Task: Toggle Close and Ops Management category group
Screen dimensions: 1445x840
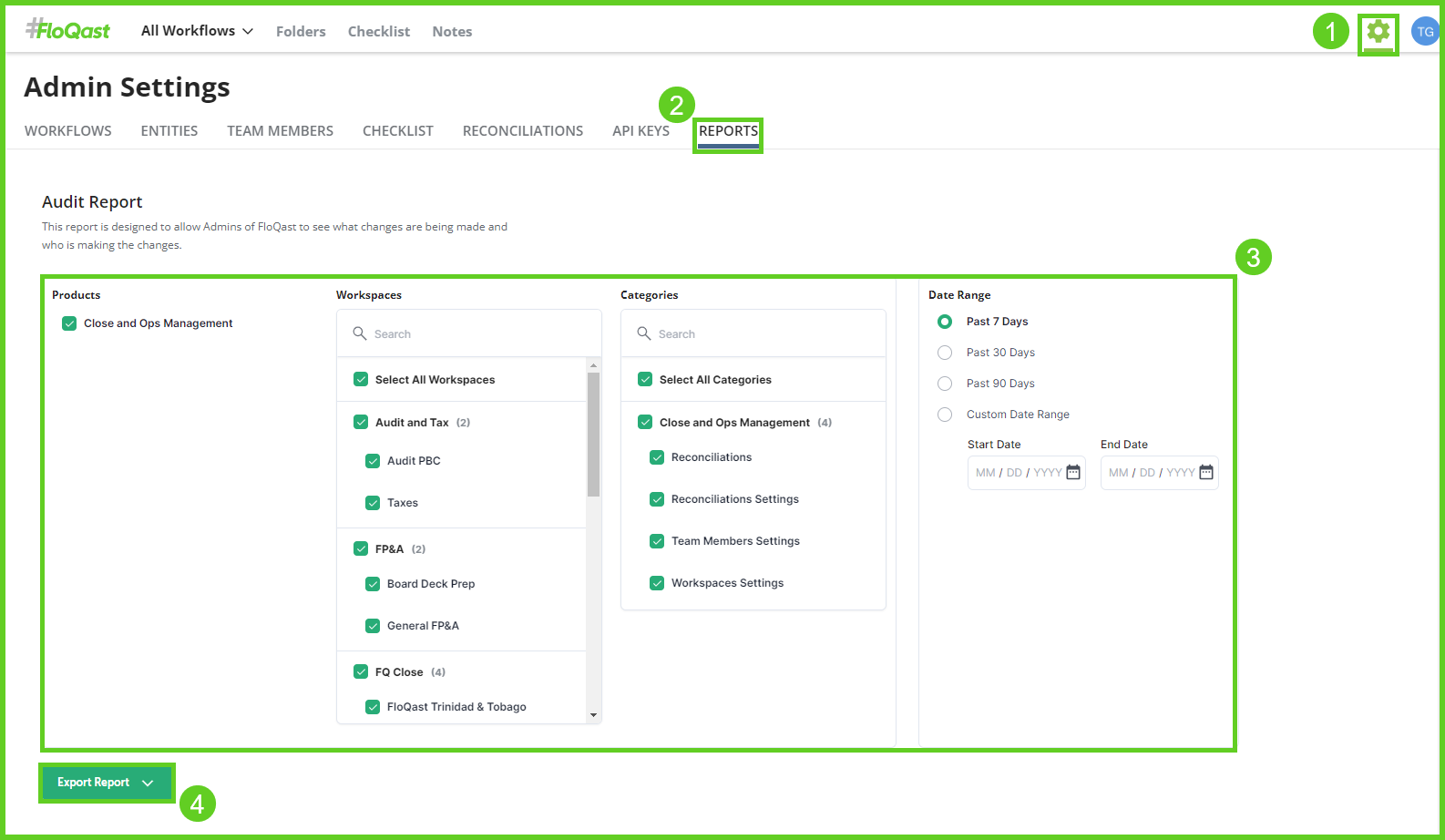Action: [645, 422]
